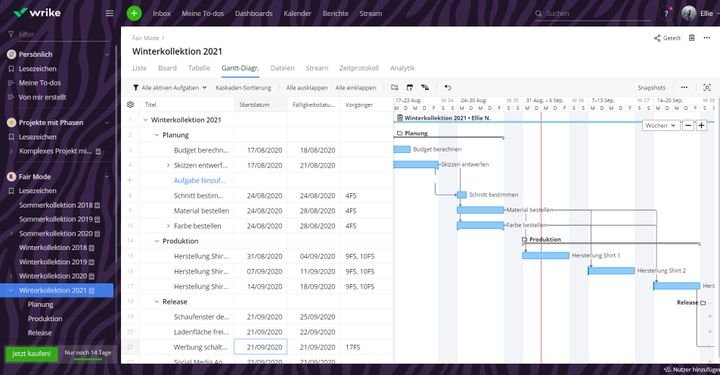The image size is (720, 375).
Task: Open Gantt toolbar more options ellipsis
Action: (x=684, y=87)
